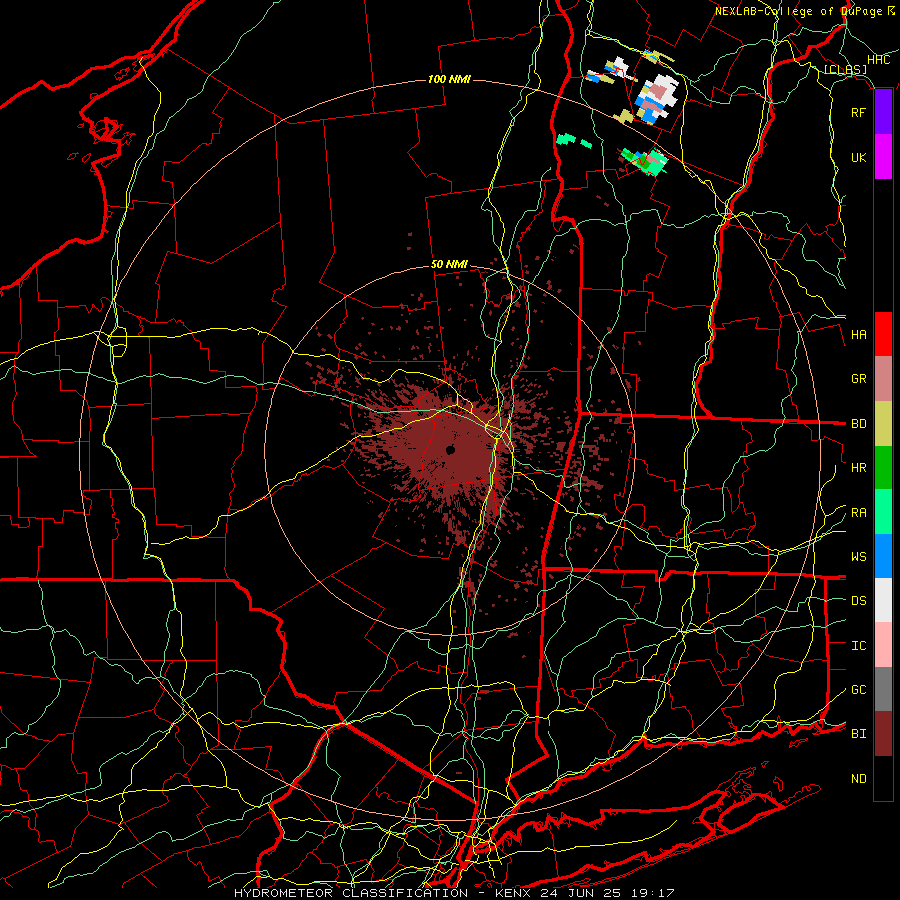The width and height of the screenshot is (900, 900).
Task: Click the GC legend label
Action: coord(858,690)
